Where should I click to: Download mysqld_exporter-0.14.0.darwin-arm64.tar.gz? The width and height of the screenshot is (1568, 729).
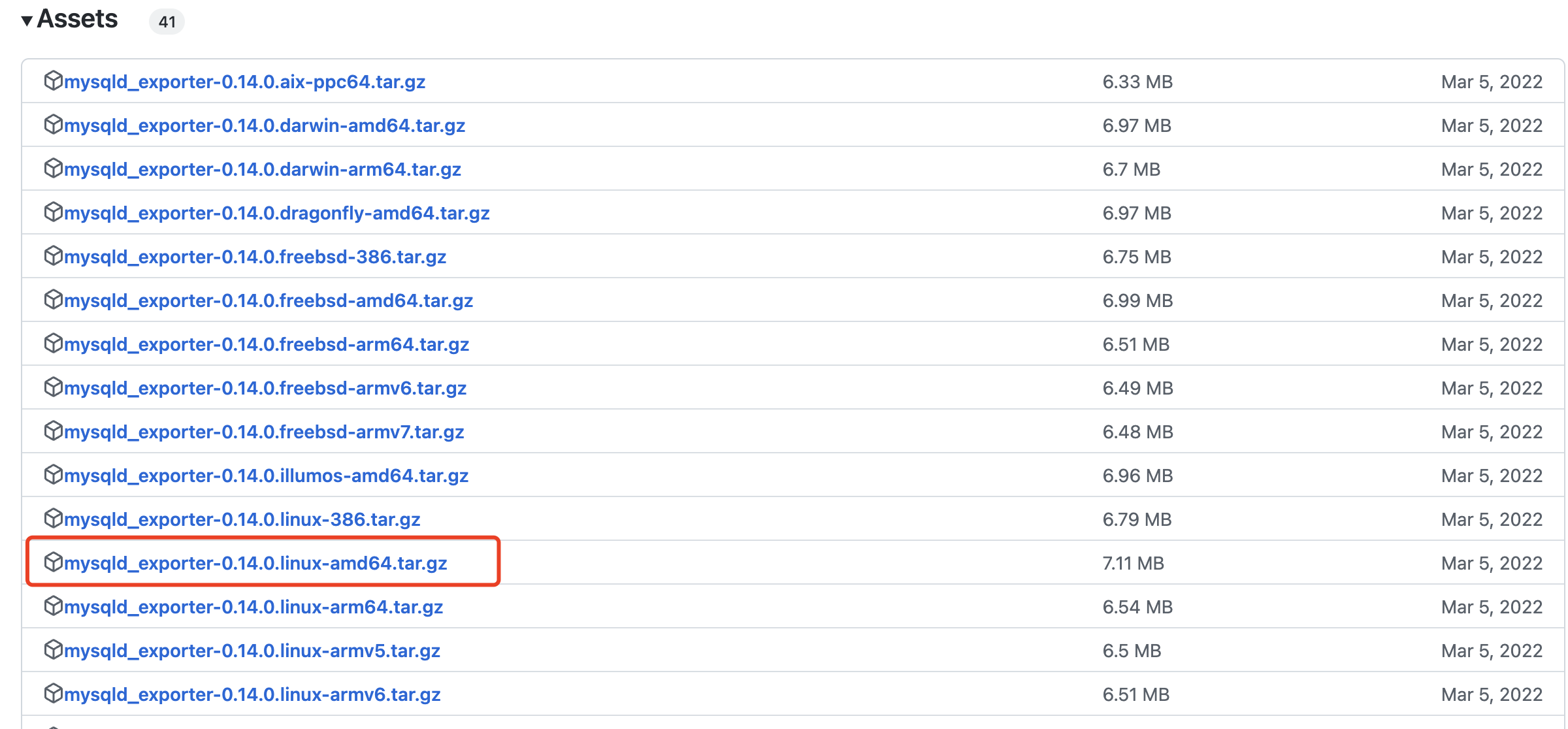point(263,170)
